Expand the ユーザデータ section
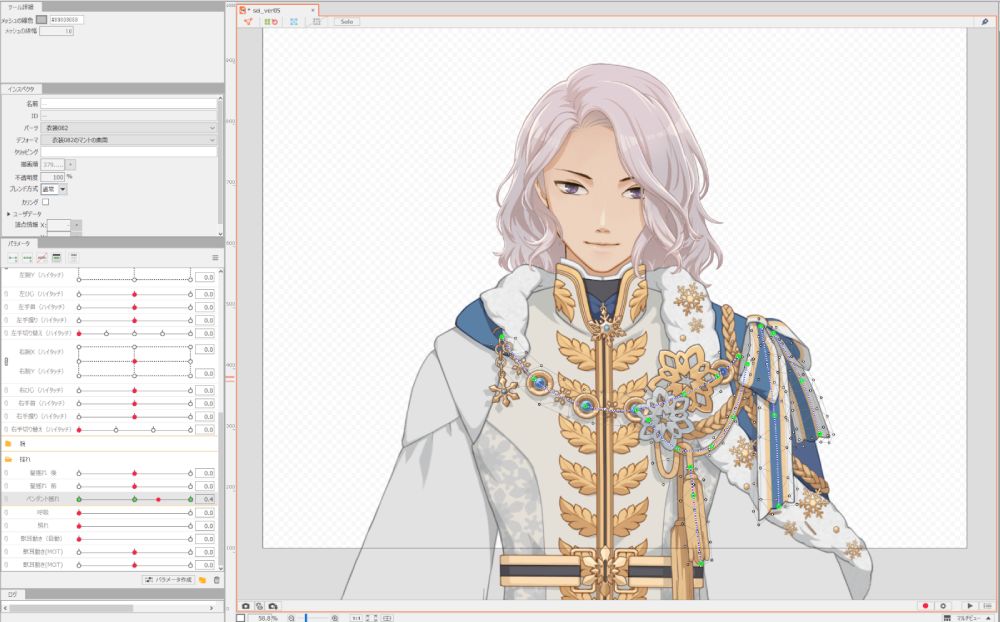 [8, 214]
